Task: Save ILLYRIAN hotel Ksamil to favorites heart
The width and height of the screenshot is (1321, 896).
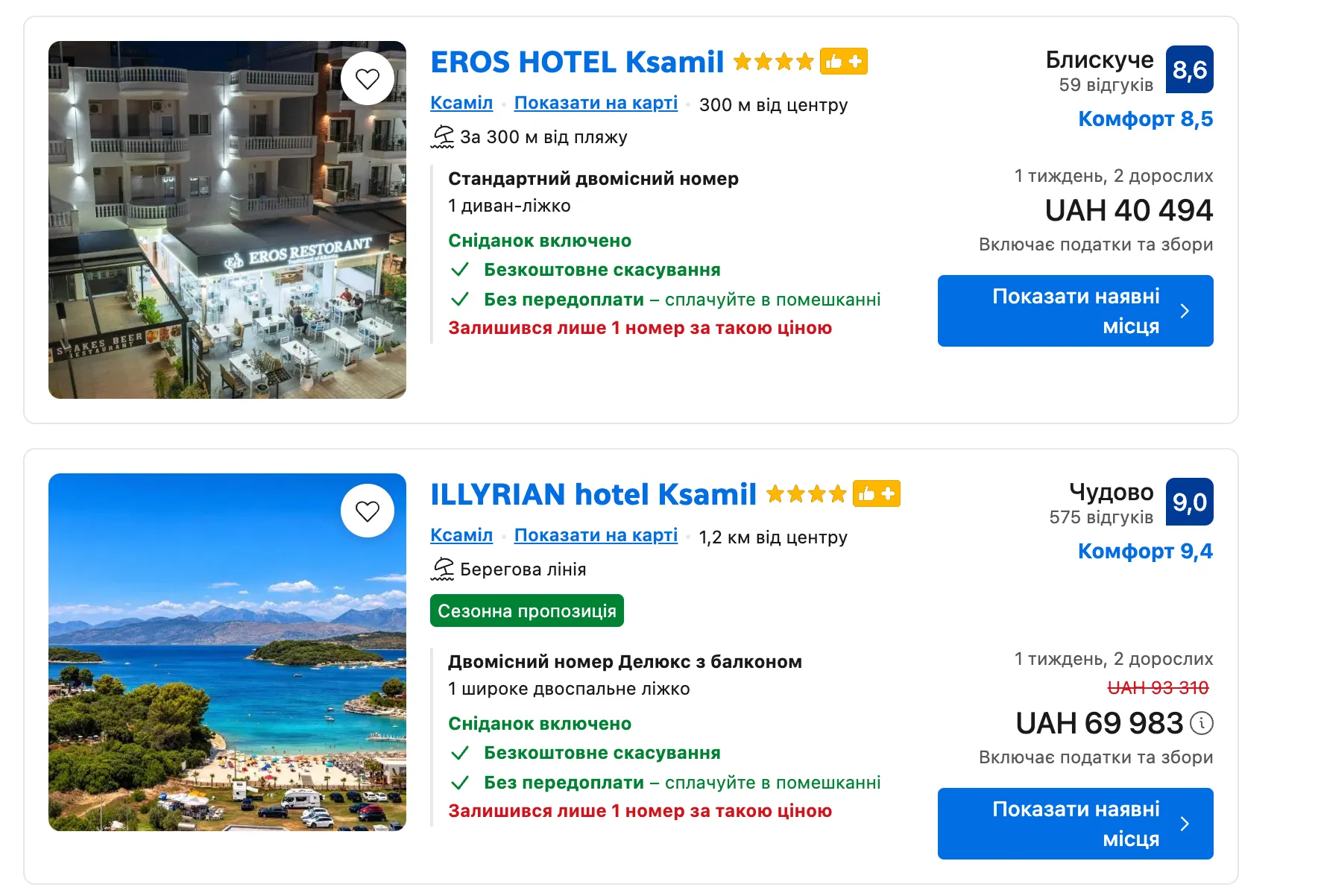Action: pyautogui.click(x=368, y=511)
